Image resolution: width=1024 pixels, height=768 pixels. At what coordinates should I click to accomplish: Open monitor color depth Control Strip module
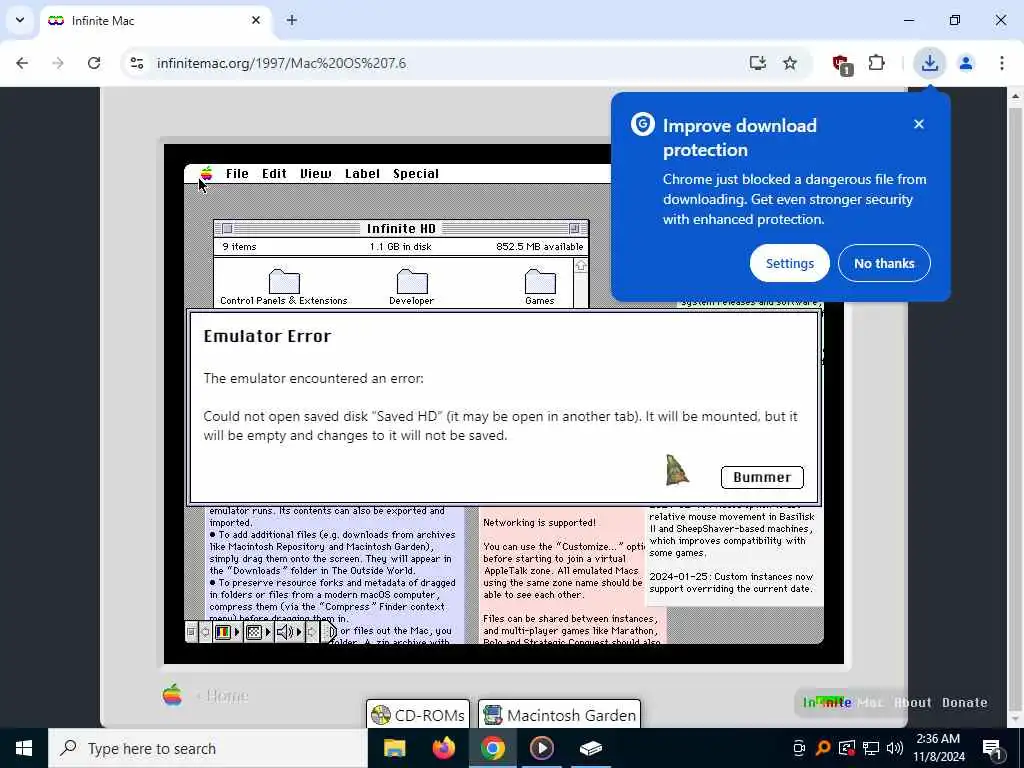tap(228, 632)
